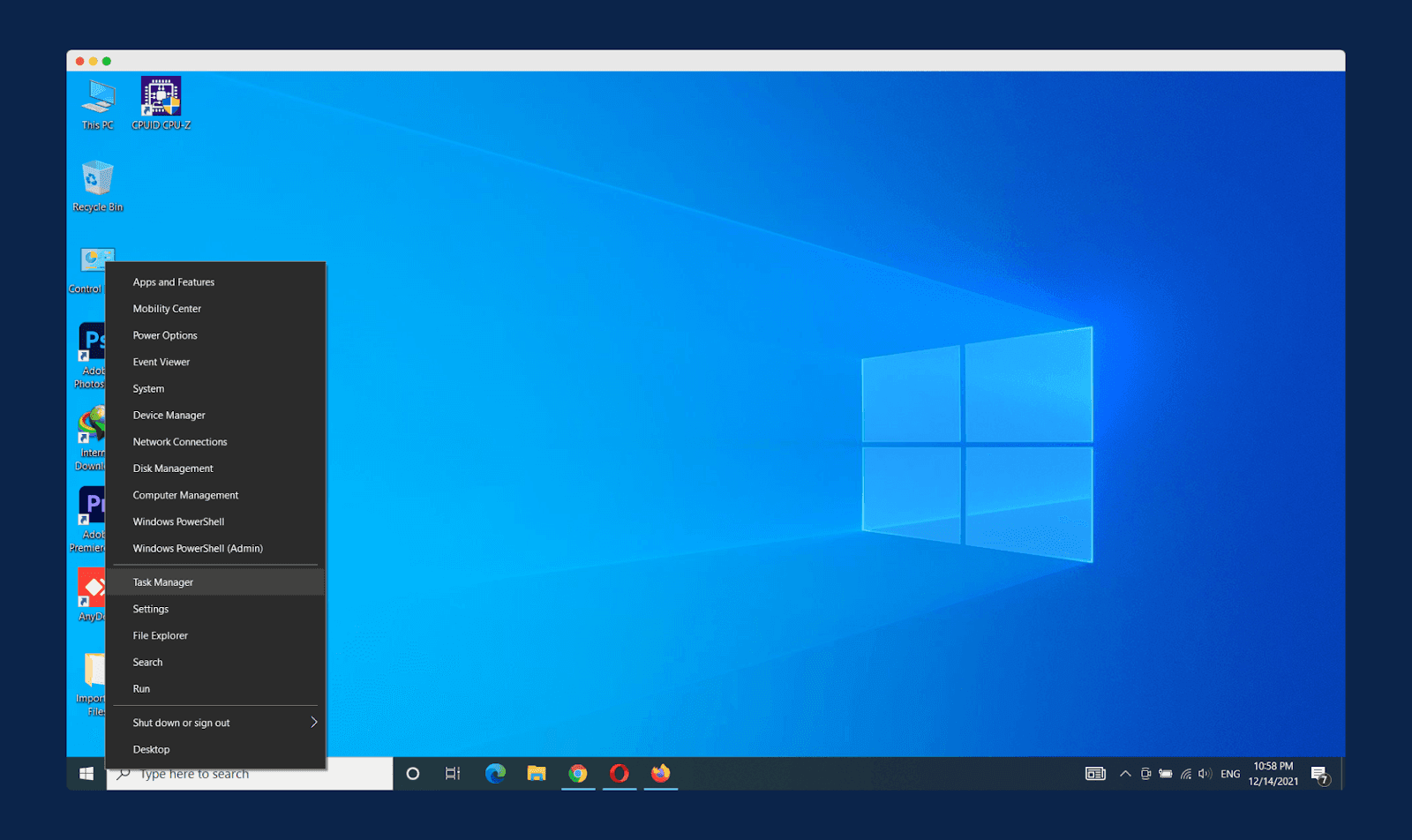Screen dimensions: 1412x840
Task: Open Internet Download Manager
Action: pyautogui.click(x=92, y=424)
